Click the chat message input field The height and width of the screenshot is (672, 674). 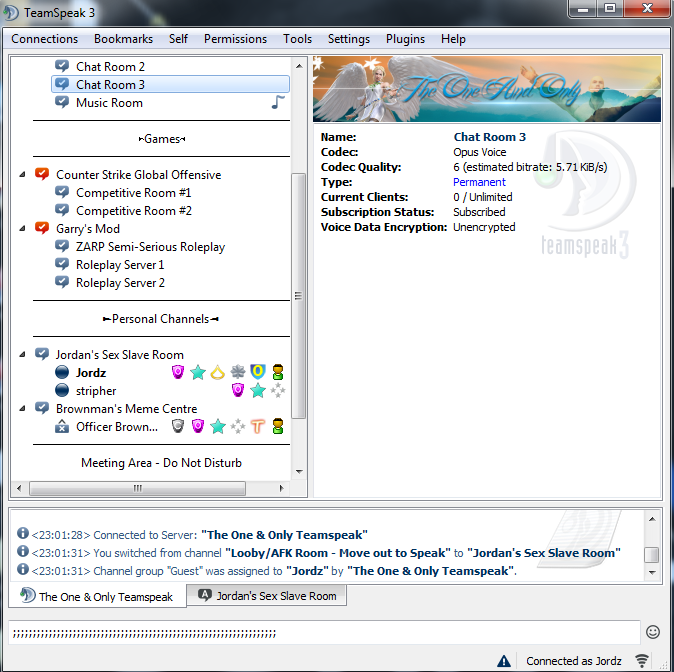pos(324,632)
